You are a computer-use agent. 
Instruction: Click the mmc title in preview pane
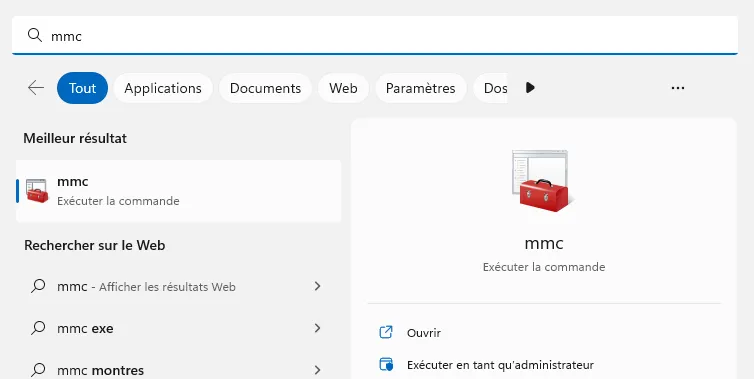(x=544, y=243)
